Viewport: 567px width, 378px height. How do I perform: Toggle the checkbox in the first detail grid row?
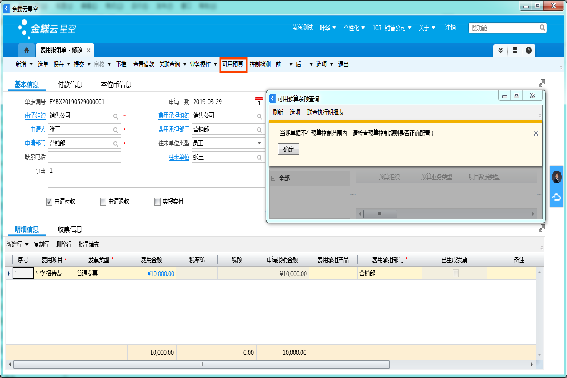(x=456, y=273)
